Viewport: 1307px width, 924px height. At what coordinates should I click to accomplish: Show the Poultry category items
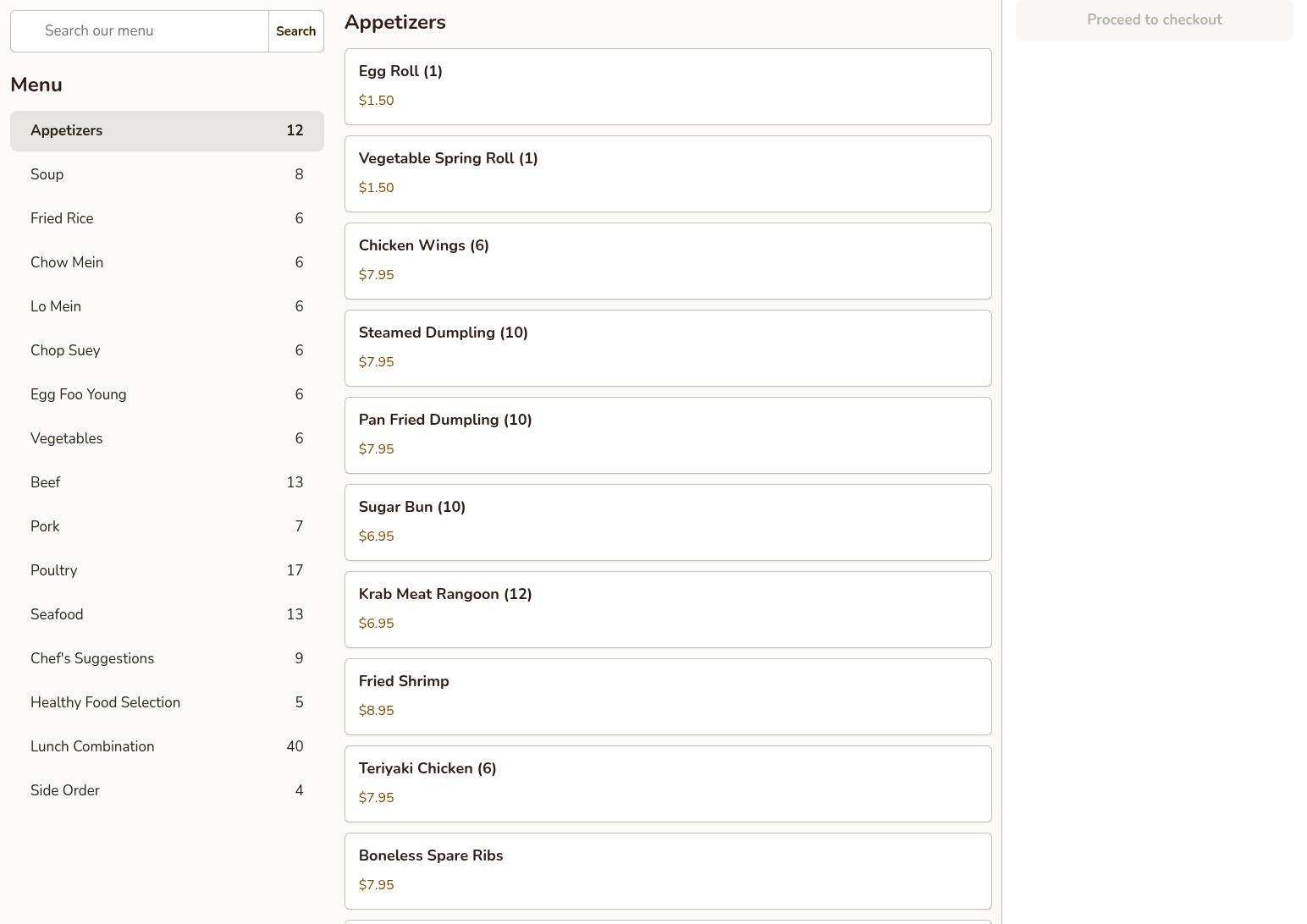(x=167, y=571)
